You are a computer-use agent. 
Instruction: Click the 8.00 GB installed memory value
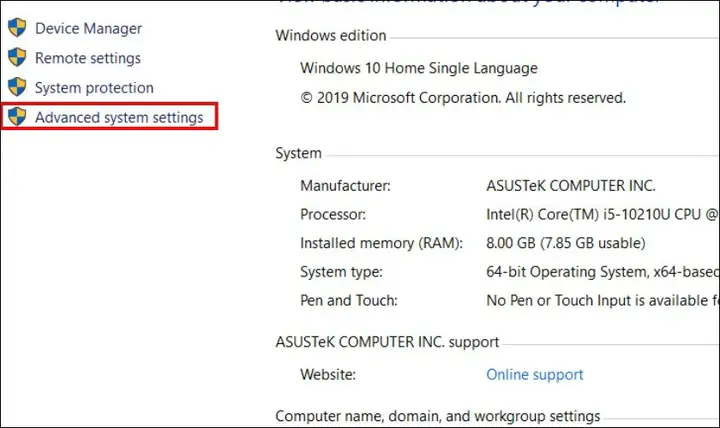click(x=566, y=243)
